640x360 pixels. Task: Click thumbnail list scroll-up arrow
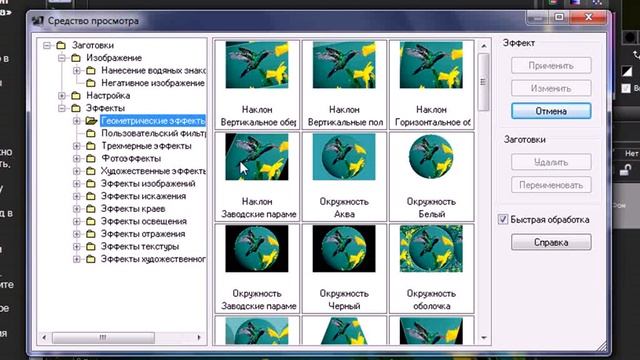tap(484, 46)
